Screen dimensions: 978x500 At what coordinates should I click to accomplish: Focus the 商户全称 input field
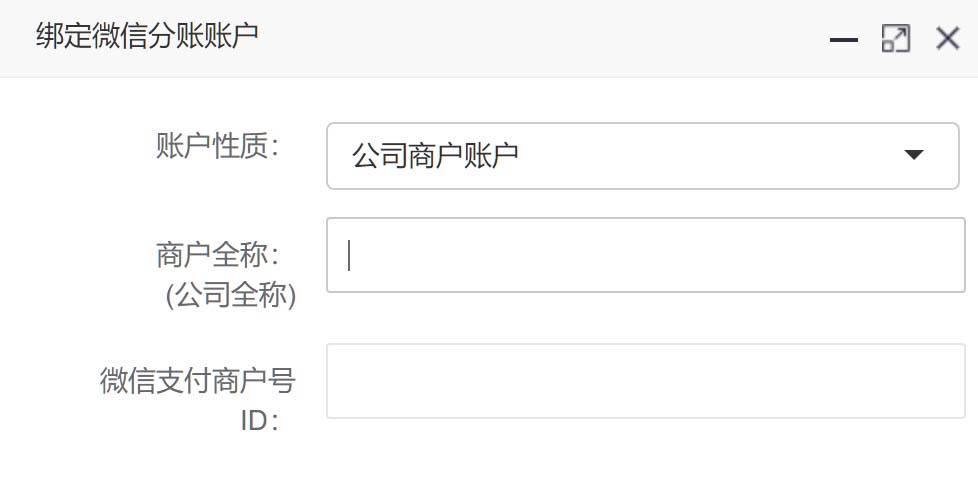pyautogui.click(x=645, y=255)
